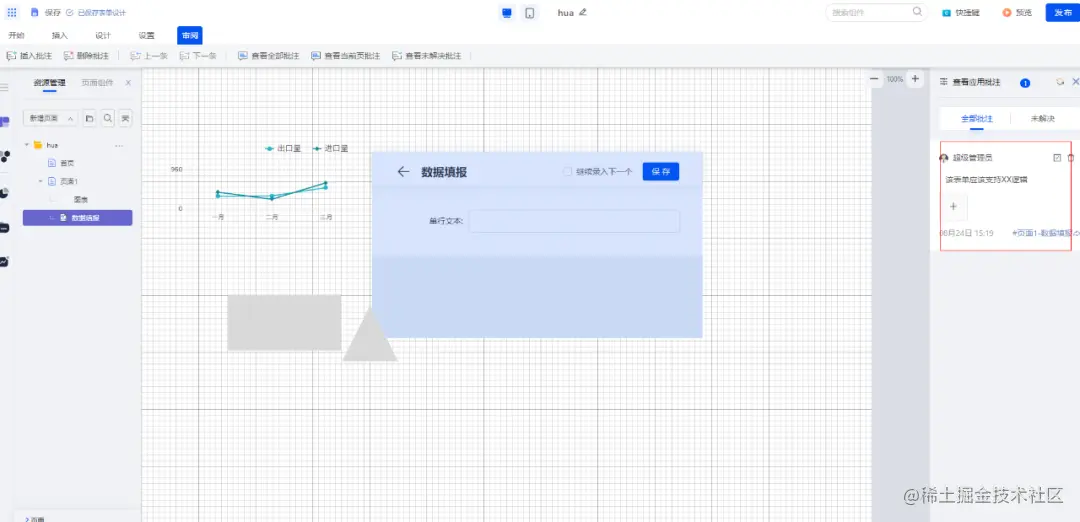The height and width of the screenshot is (522, 1080).
Task: Open the app grid launcher icon
Action: pos(12,12)
